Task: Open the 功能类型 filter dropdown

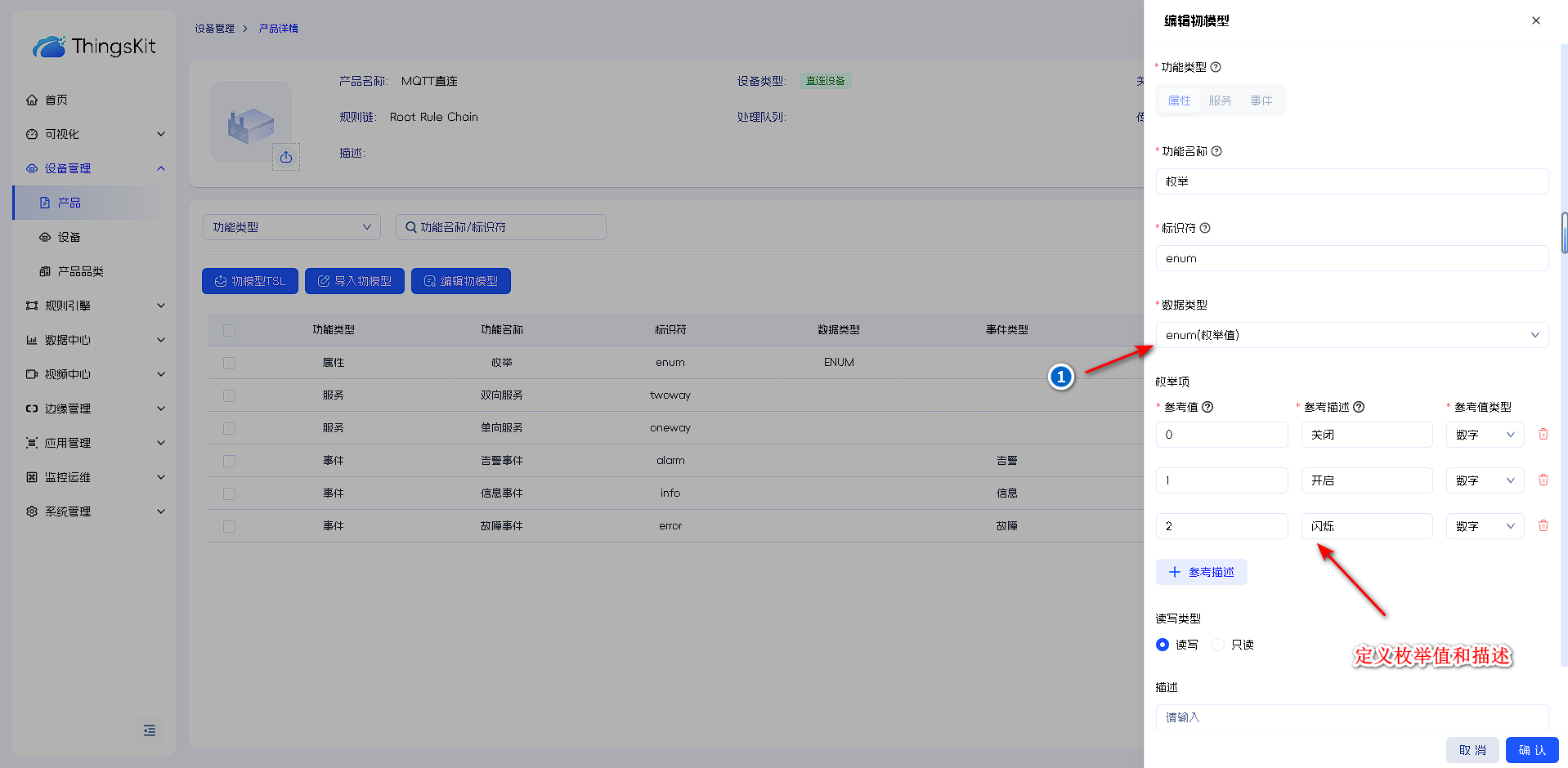Action: tap(291, 227)
